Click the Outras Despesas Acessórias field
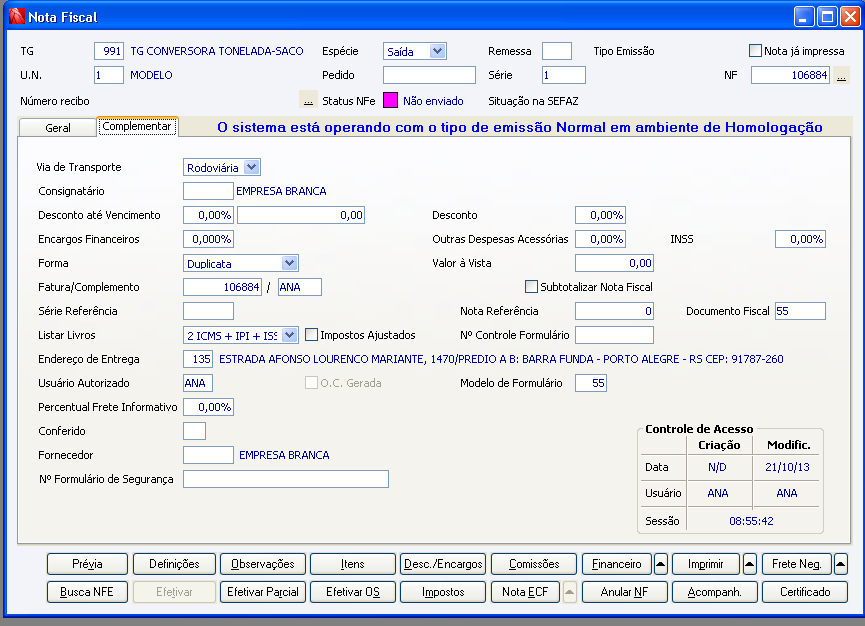 click(600, 239)
